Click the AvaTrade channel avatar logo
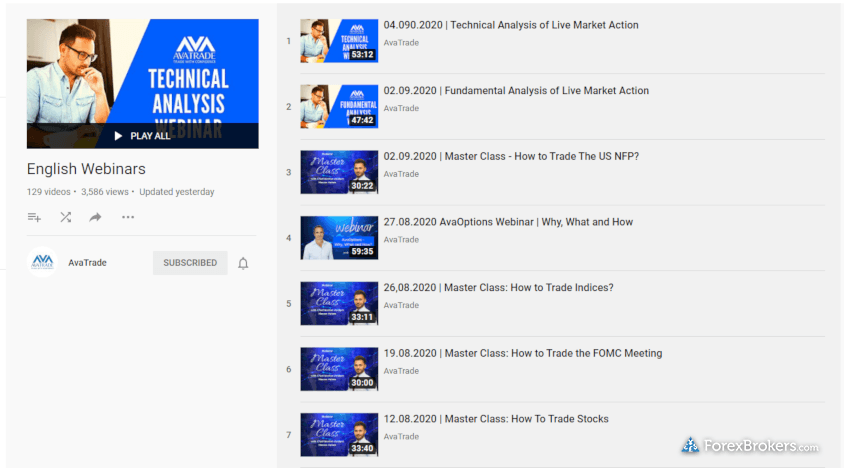844x468 pixels. tap(43, 262)
